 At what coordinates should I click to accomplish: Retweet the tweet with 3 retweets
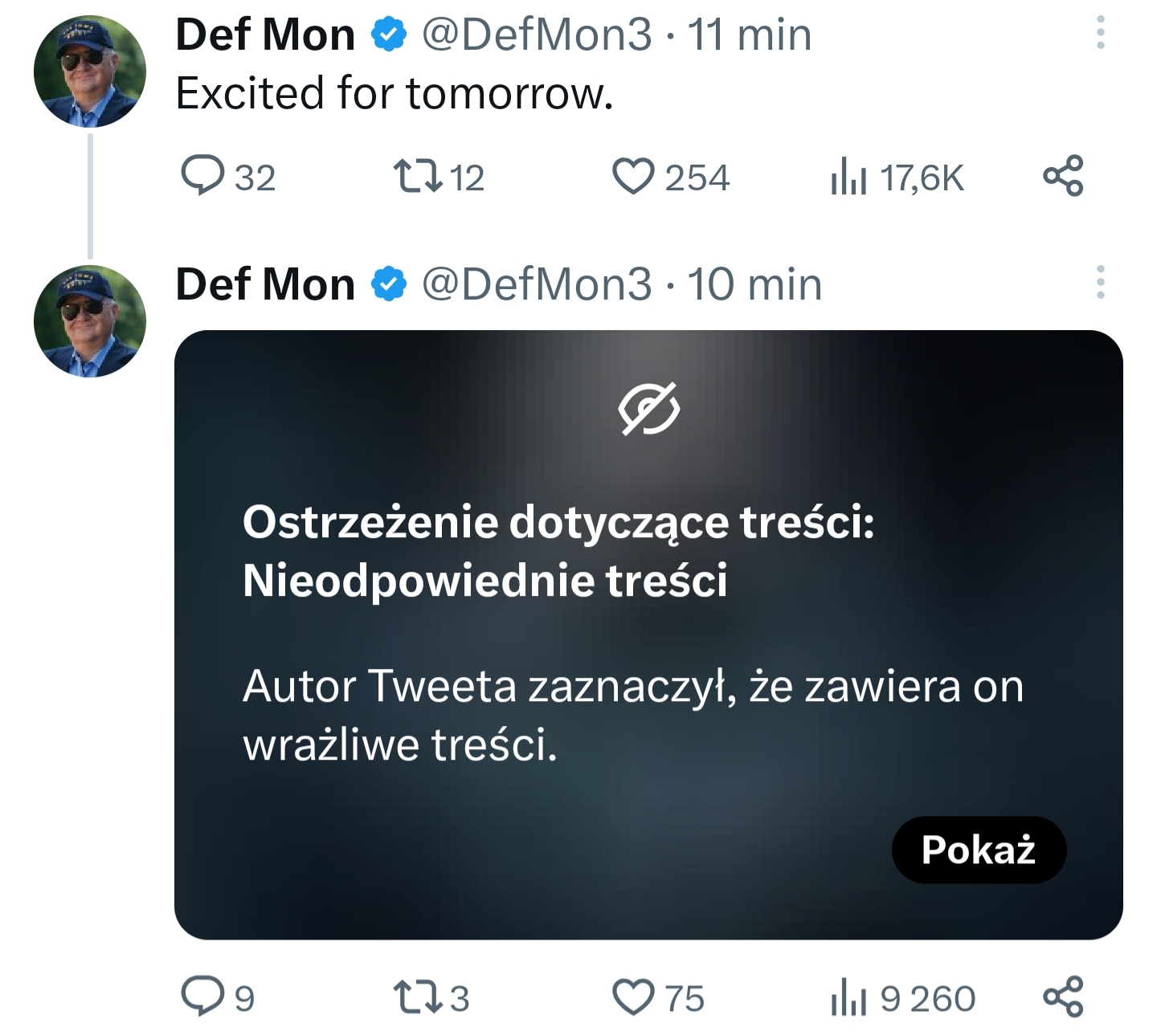[431, 997]
